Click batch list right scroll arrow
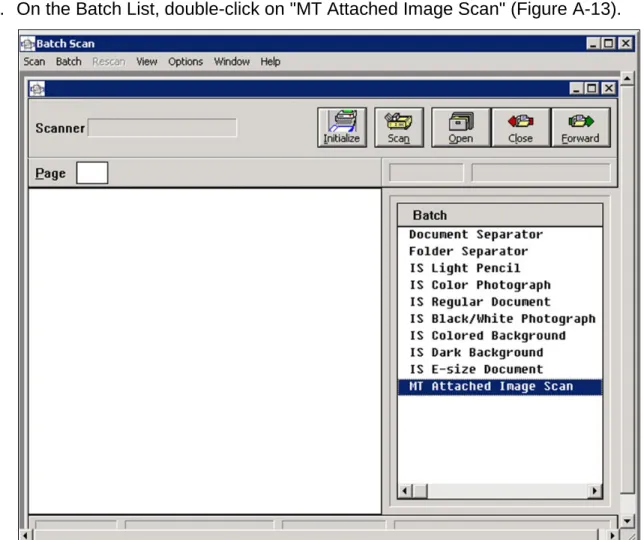The height and width of the screenshot is (540, 644). pos(594,491)
